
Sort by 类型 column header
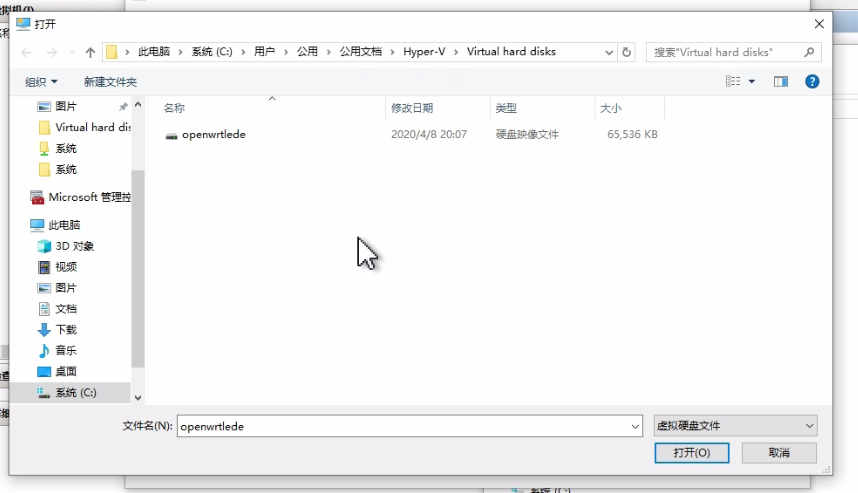[506, 108]
